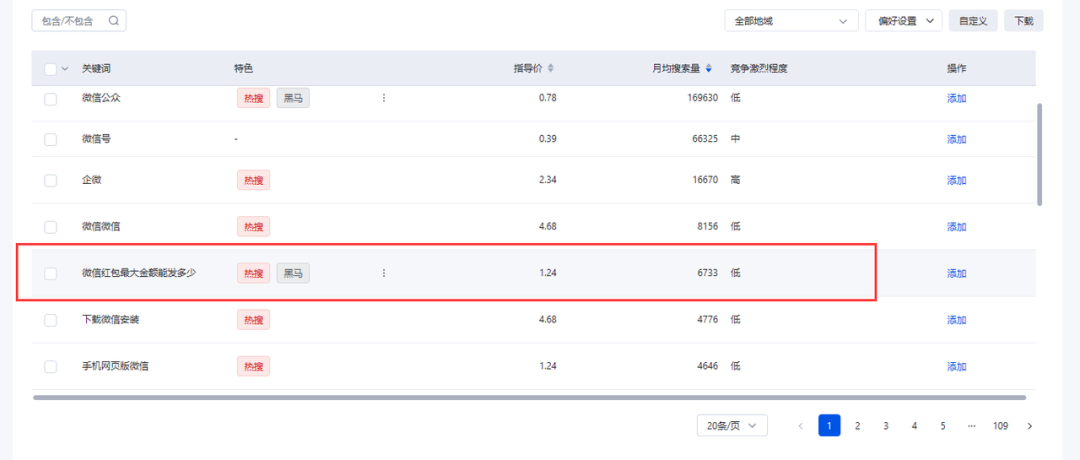1080x460 pixels.
Task: Click the 特色 column header
Action: [244, 69]
